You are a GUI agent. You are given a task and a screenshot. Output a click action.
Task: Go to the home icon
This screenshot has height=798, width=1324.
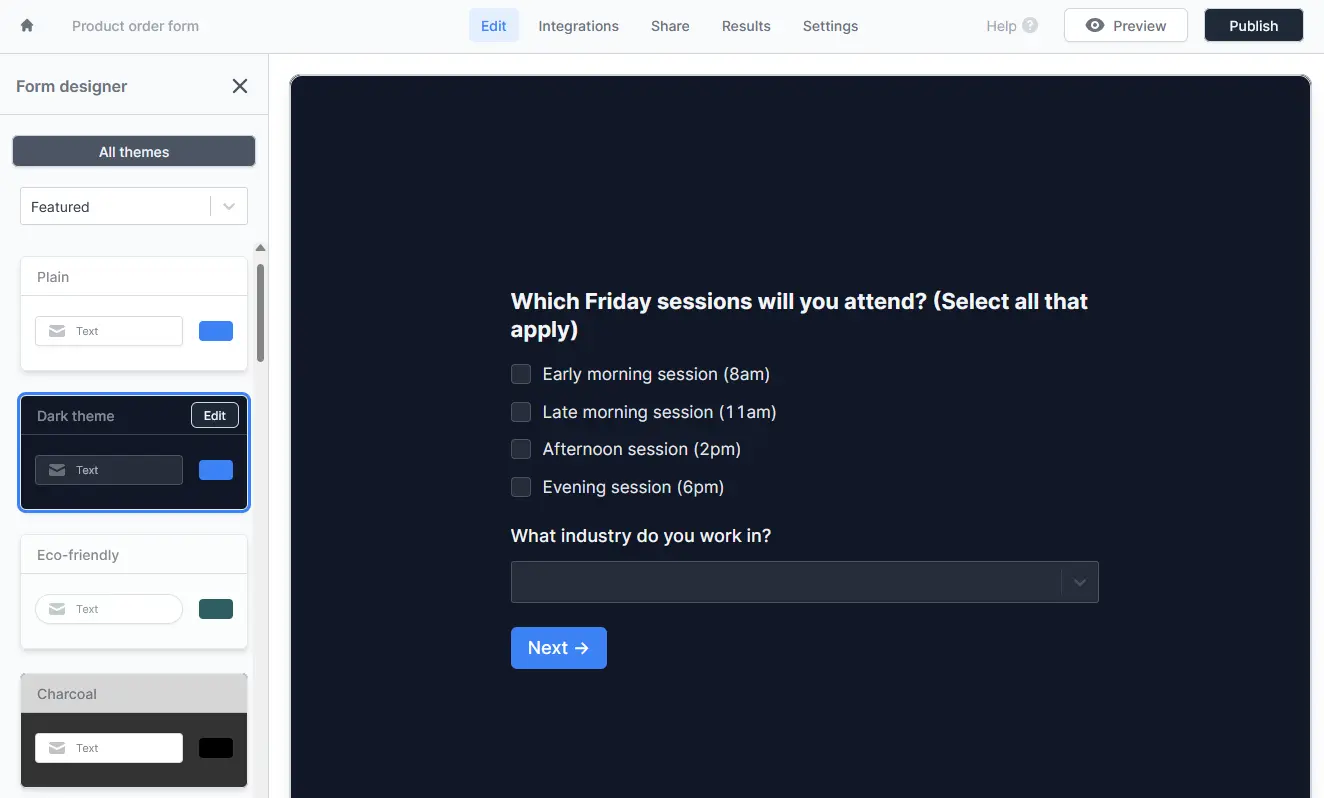(x=27, y=26)
